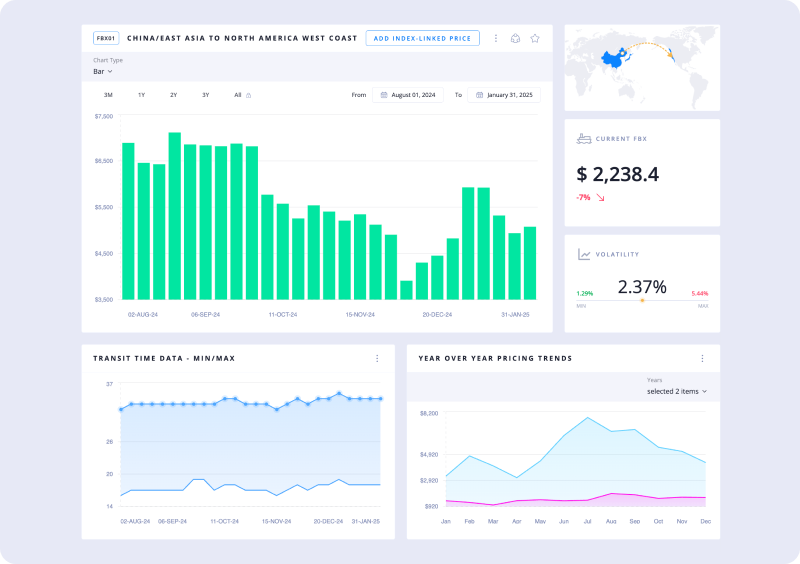Open the From date picker August 01, 2024

click(x=408, y=95)
